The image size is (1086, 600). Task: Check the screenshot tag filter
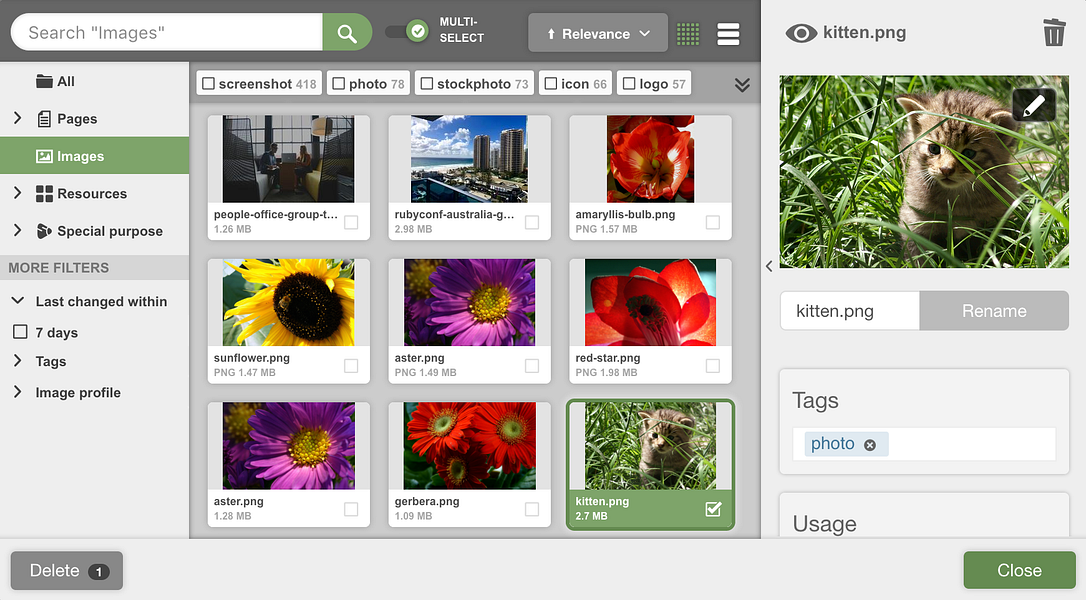(x=208, y=84)
